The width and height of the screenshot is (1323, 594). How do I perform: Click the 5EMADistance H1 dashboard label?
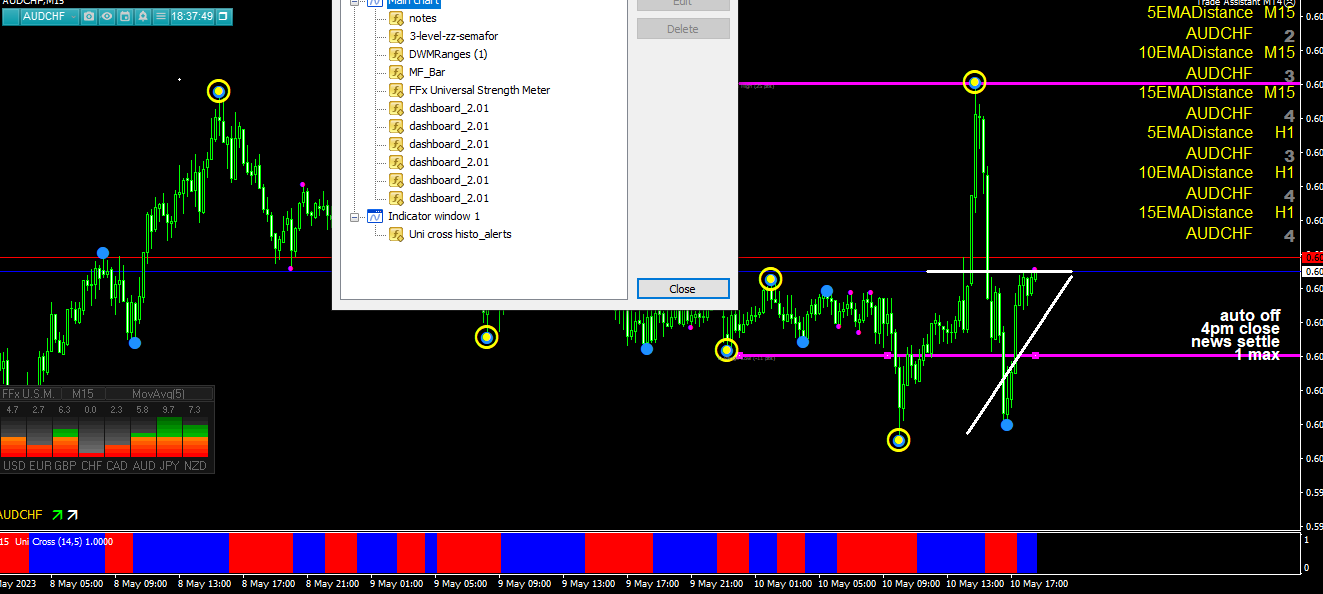(x=1221, y=133)
